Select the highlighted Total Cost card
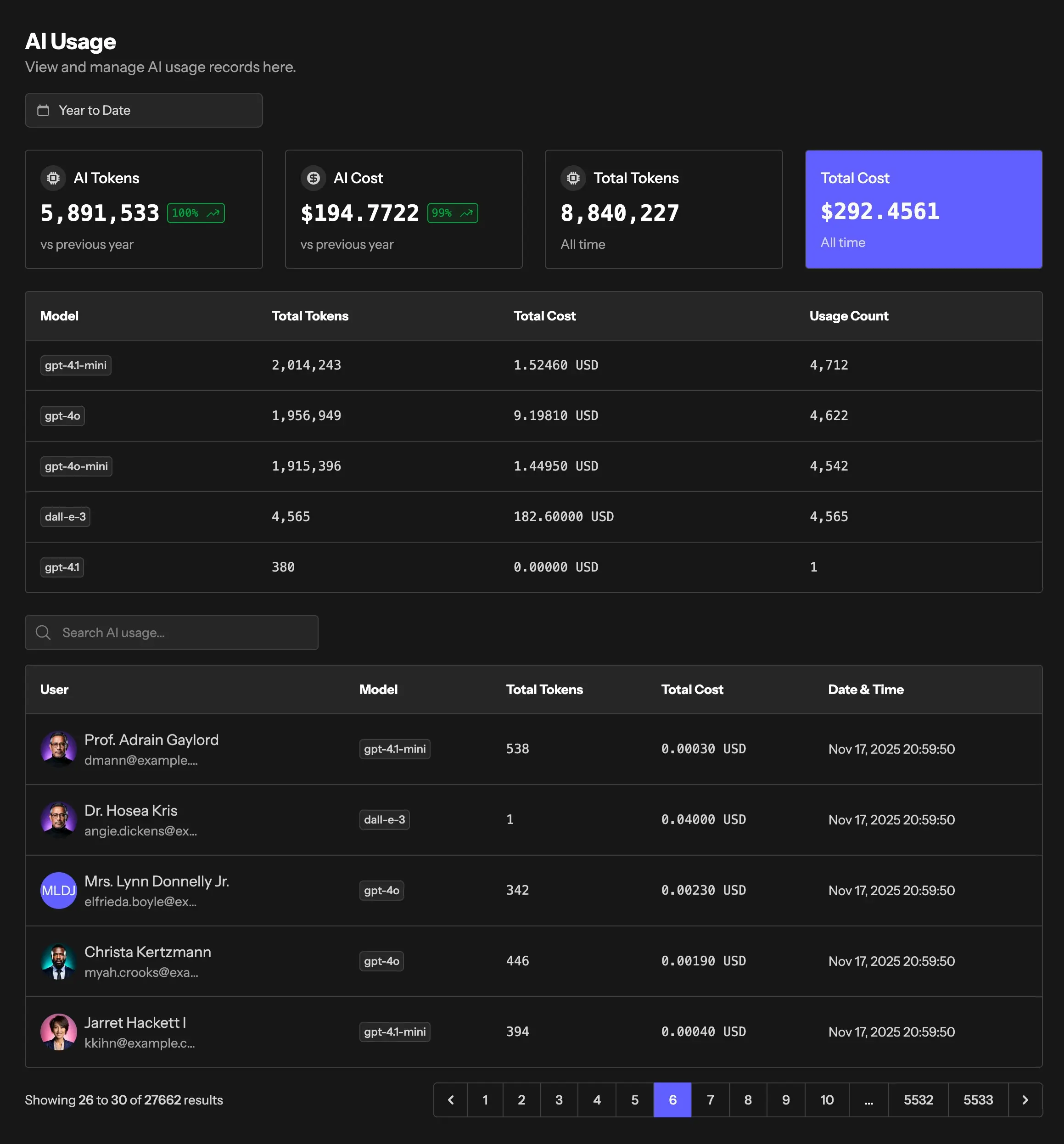The image size is (1064, 1144). click(x=923, y=209)
